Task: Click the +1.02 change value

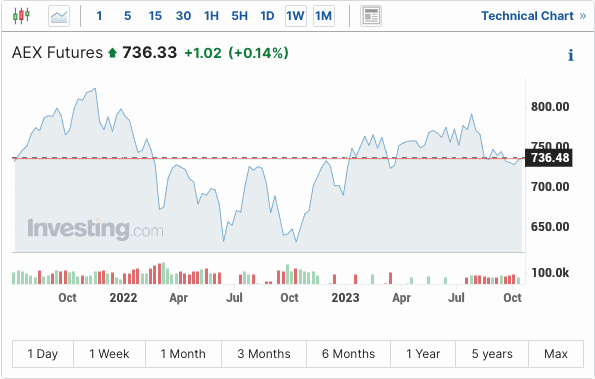Action: [203, 53]
